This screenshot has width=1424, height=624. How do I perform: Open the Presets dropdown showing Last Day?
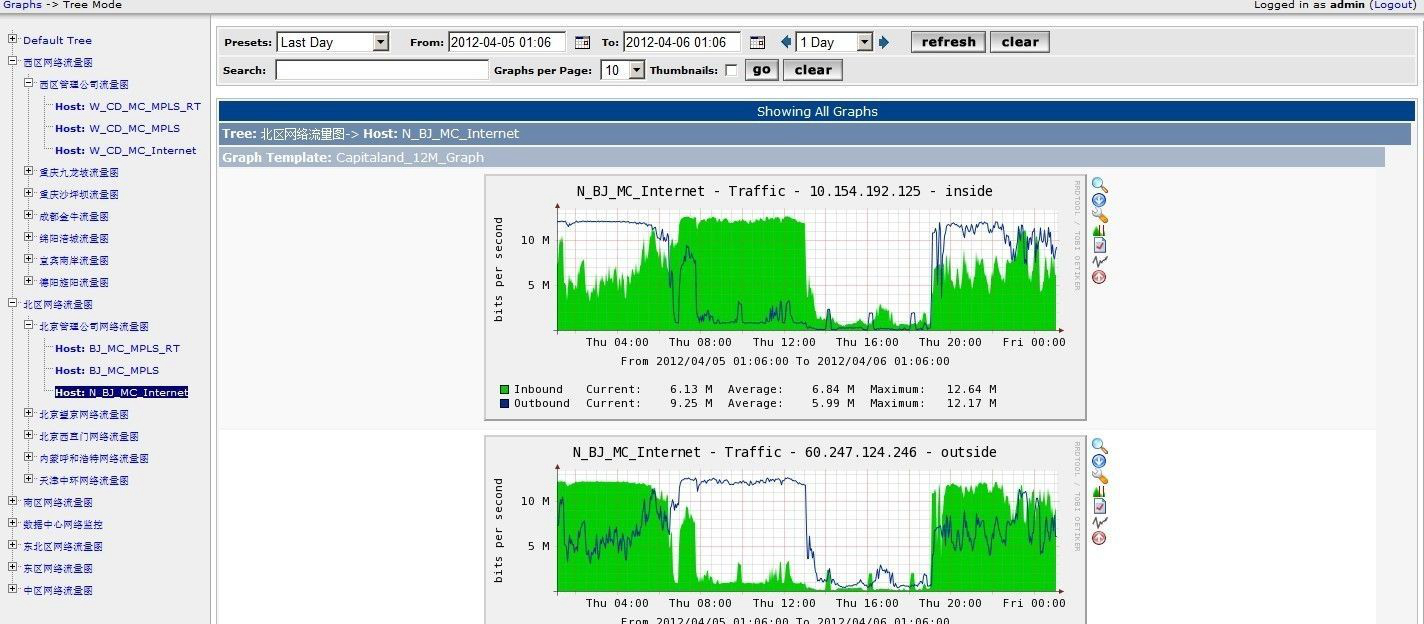tap(332, 42)
